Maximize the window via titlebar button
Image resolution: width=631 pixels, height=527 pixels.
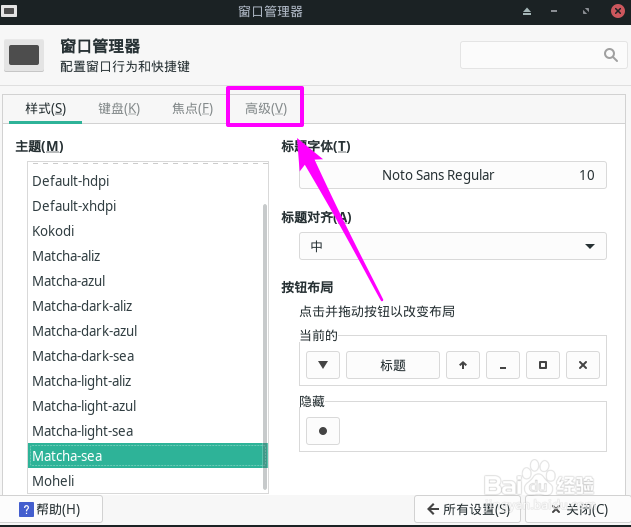coord(586,11)
